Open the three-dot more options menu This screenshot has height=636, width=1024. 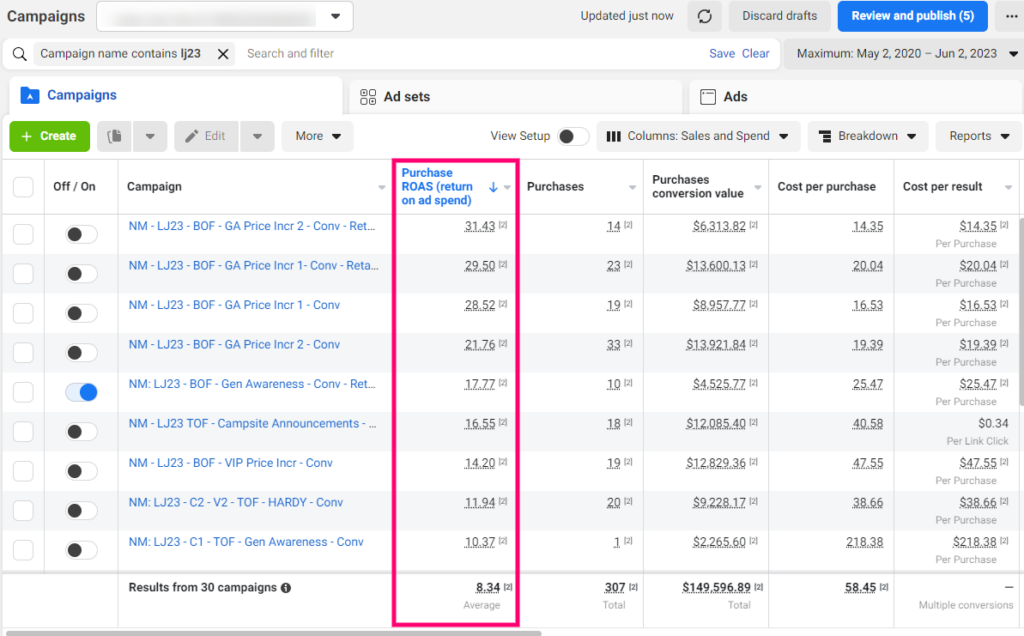(1011, 16)
